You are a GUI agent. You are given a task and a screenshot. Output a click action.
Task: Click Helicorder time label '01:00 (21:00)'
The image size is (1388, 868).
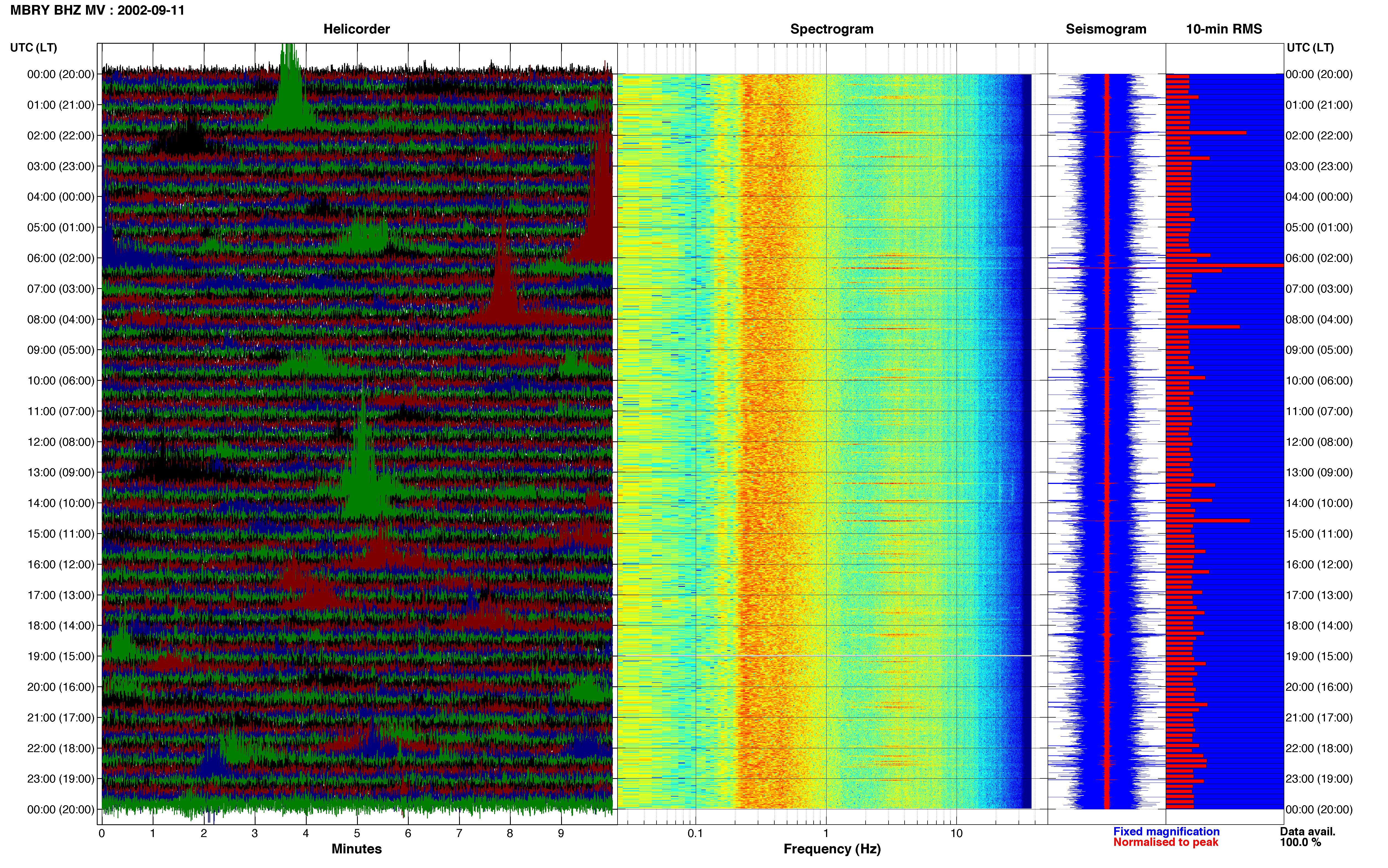61,105
